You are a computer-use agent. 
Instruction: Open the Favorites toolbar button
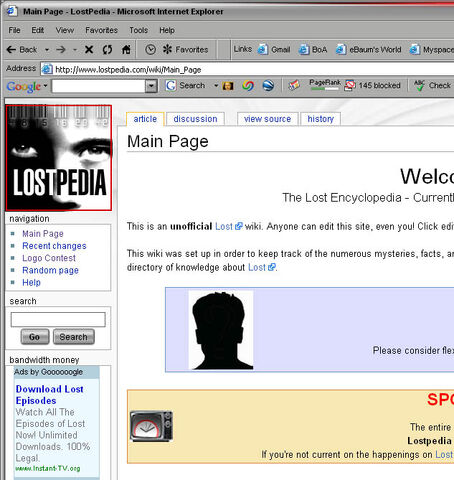pos(185,50)
